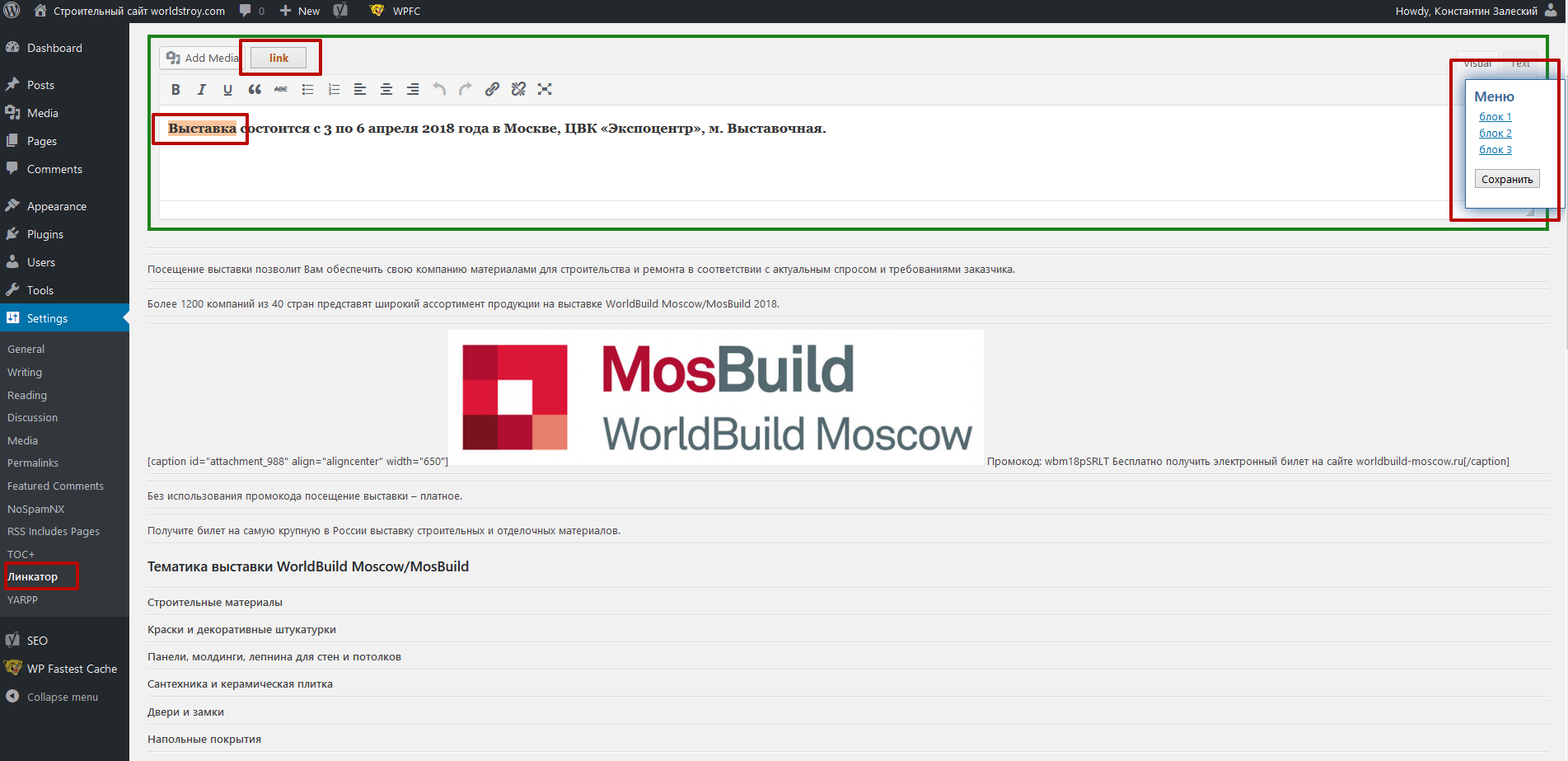Open Appearance in the sidebar
The width and height of the screenshot is (1568, 761).
(x=64, y=206)
